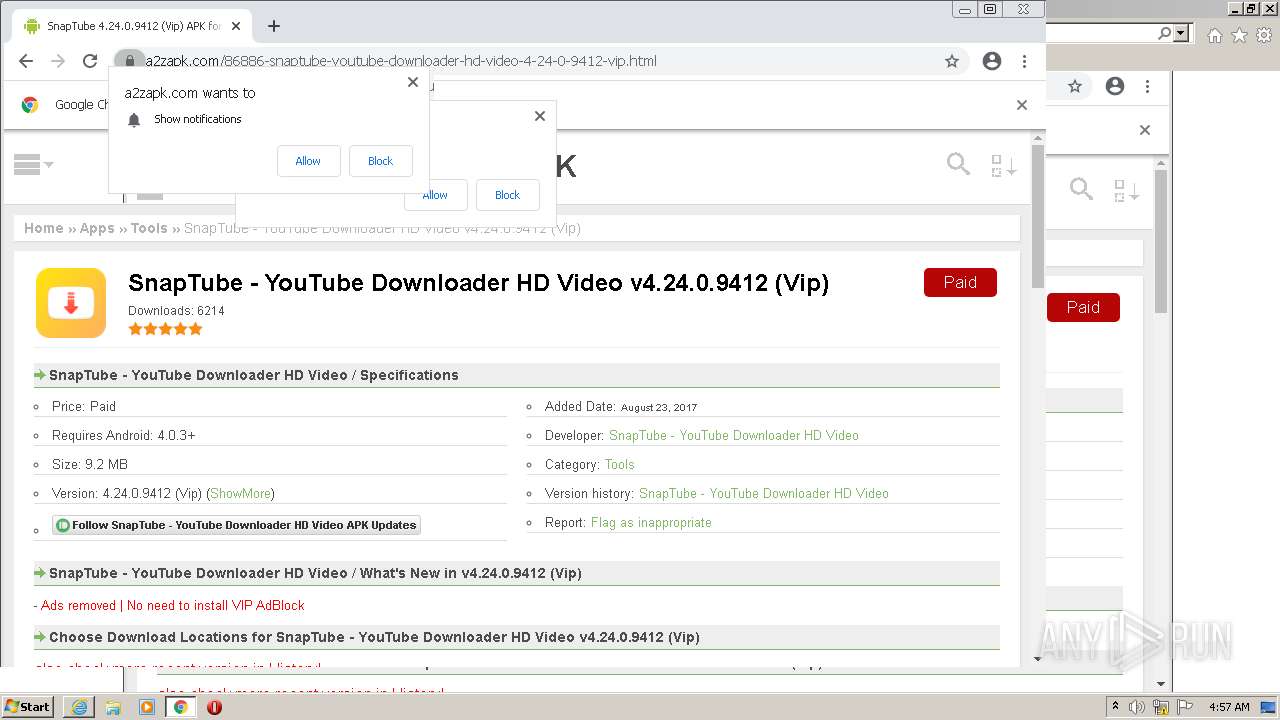Open the front Chrome three-dot menu
The width and height of the screenshot is (1280, 720).
tap(1024, 61)
